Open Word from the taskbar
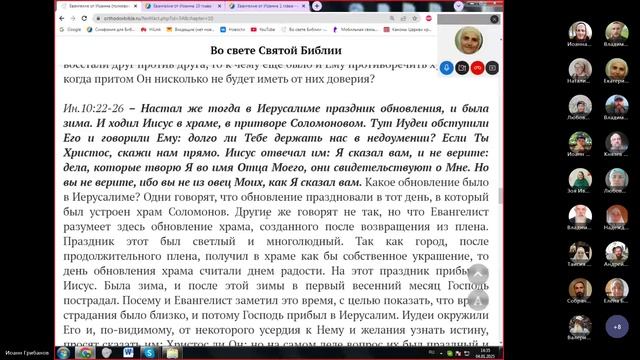 128,353
